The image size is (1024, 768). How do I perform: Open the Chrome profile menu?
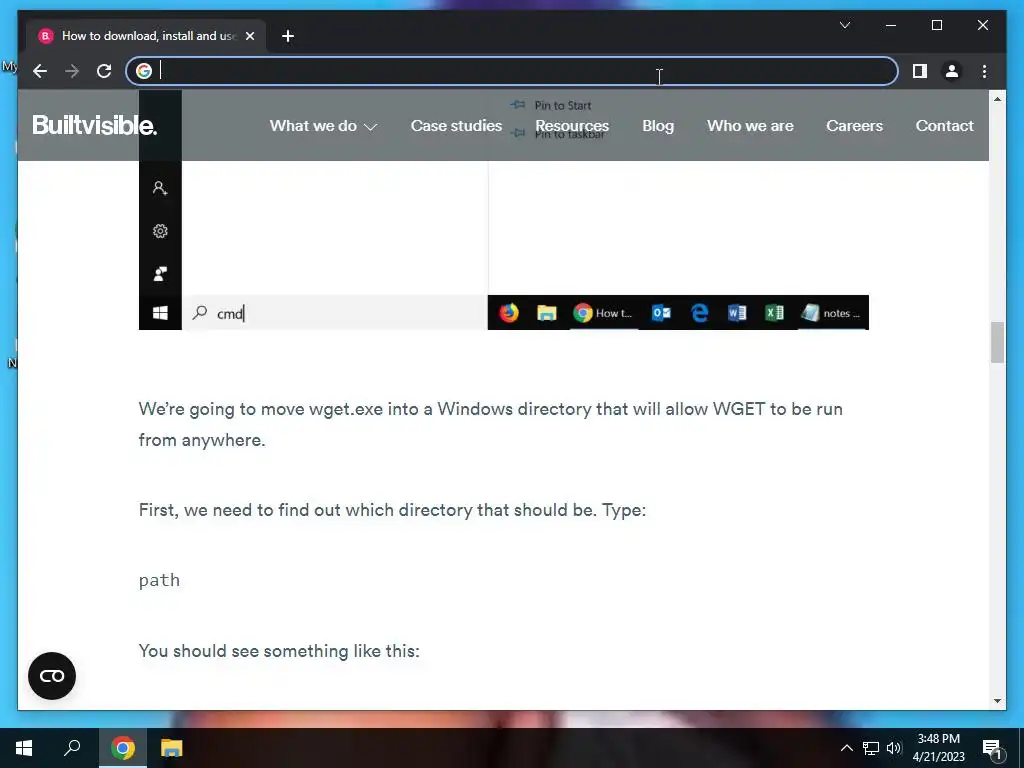[x=952, y=71]
